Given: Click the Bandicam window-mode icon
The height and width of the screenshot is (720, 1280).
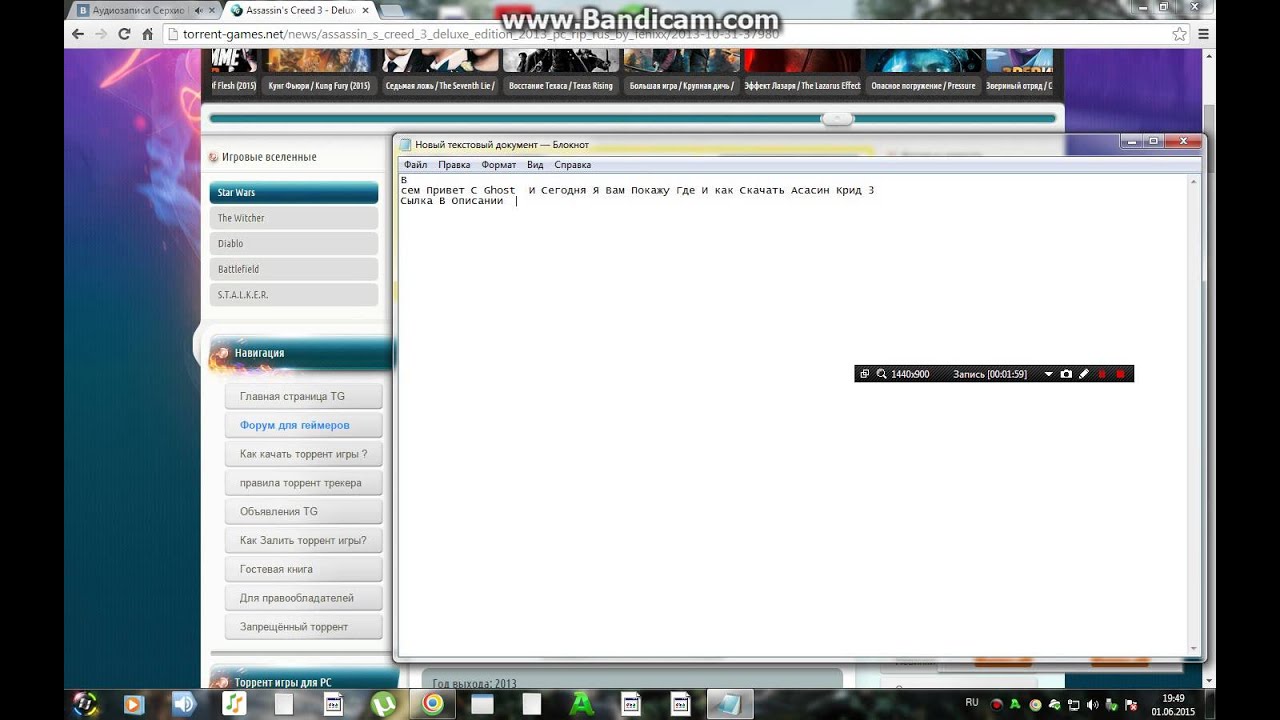Looking at the screenshot, I should point(865,374).
